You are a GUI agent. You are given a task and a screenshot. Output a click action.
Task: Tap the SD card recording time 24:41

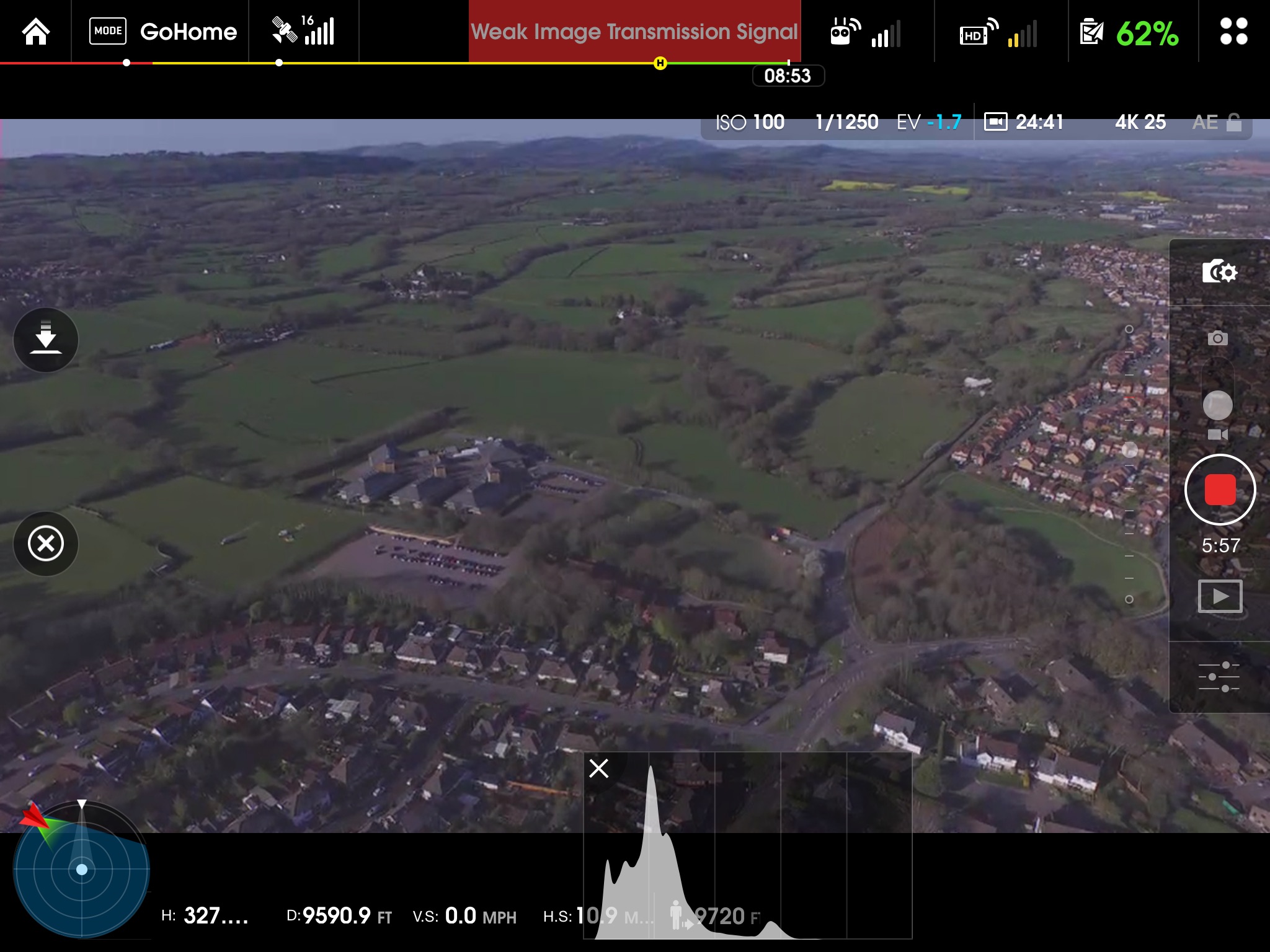pos(1024,122)
